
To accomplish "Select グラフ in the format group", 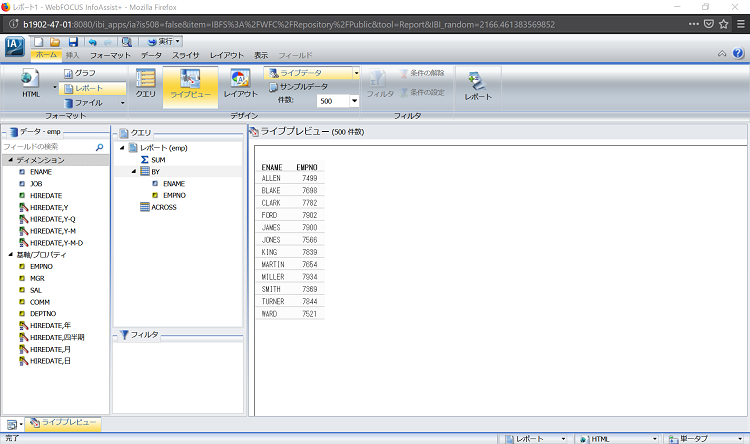I will [84, 73].
